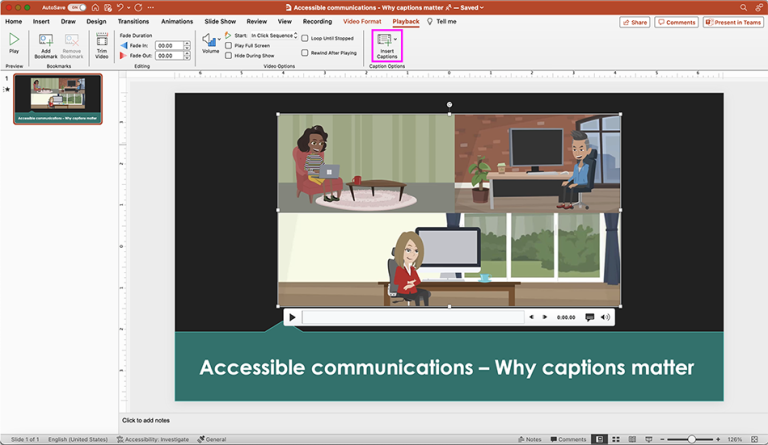
Task: Open the Transitions tab
Action: click(133, 21)
